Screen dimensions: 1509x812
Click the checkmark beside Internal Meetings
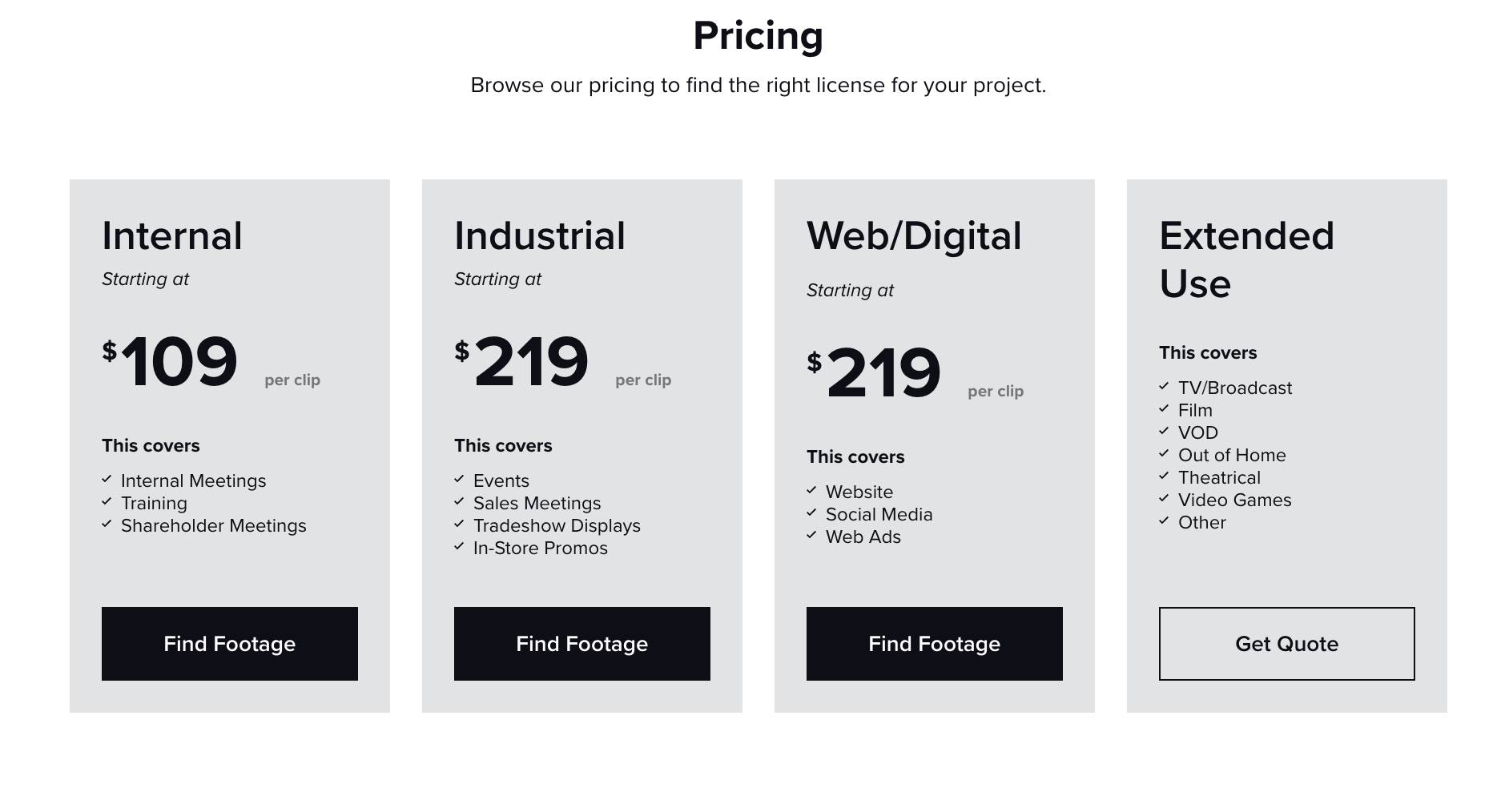(107, 480)
